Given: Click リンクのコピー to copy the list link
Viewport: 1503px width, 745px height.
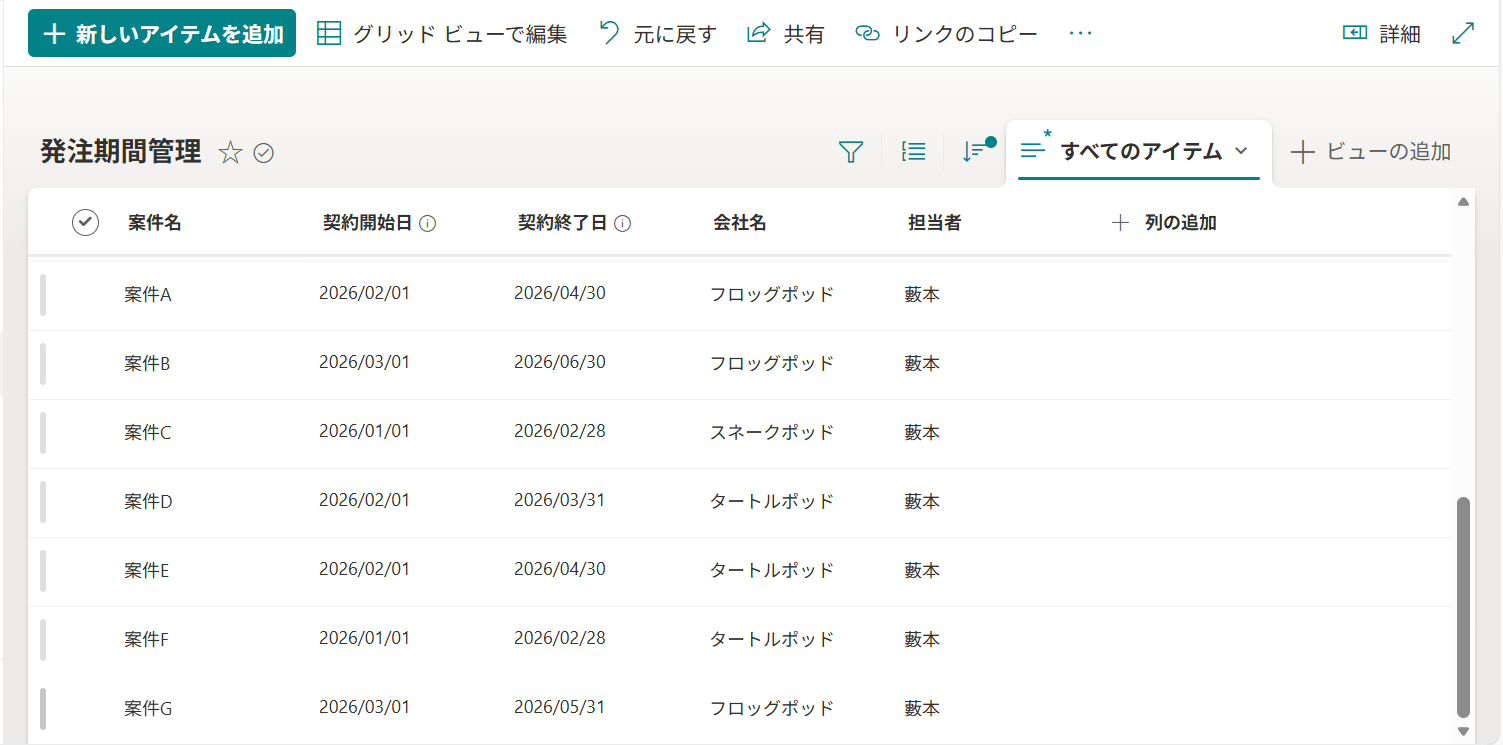Looking at the screenshot, I should pos(945,33).
